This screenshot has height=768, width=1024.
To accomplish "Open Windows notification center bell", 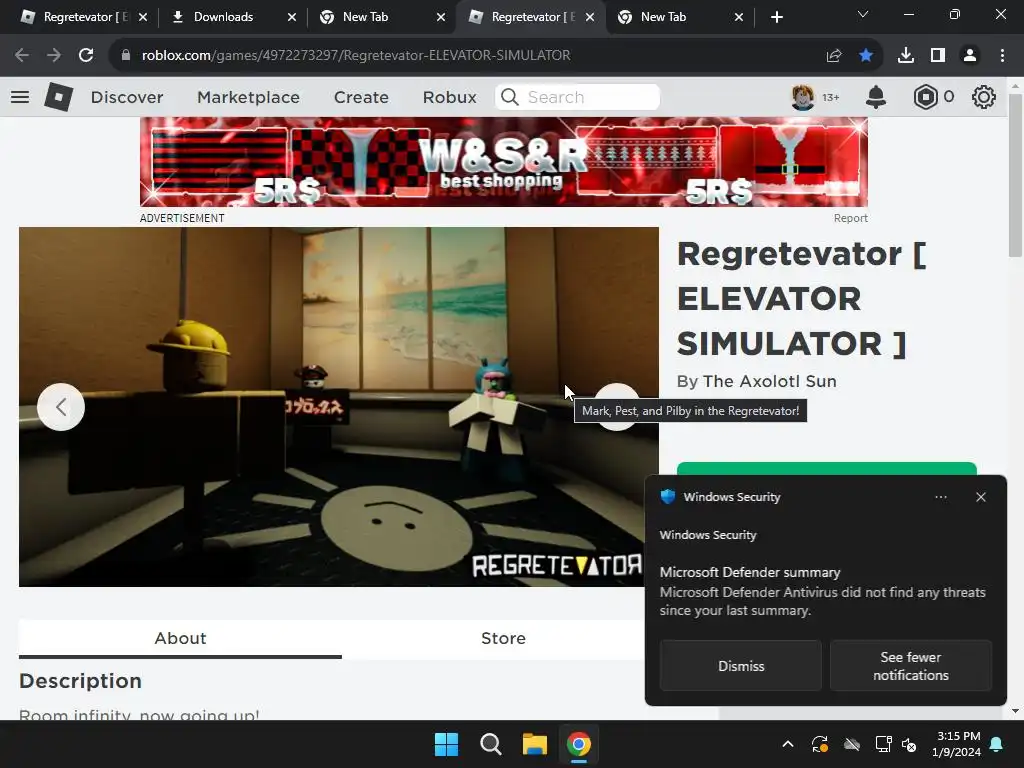I will pos(997,744).
